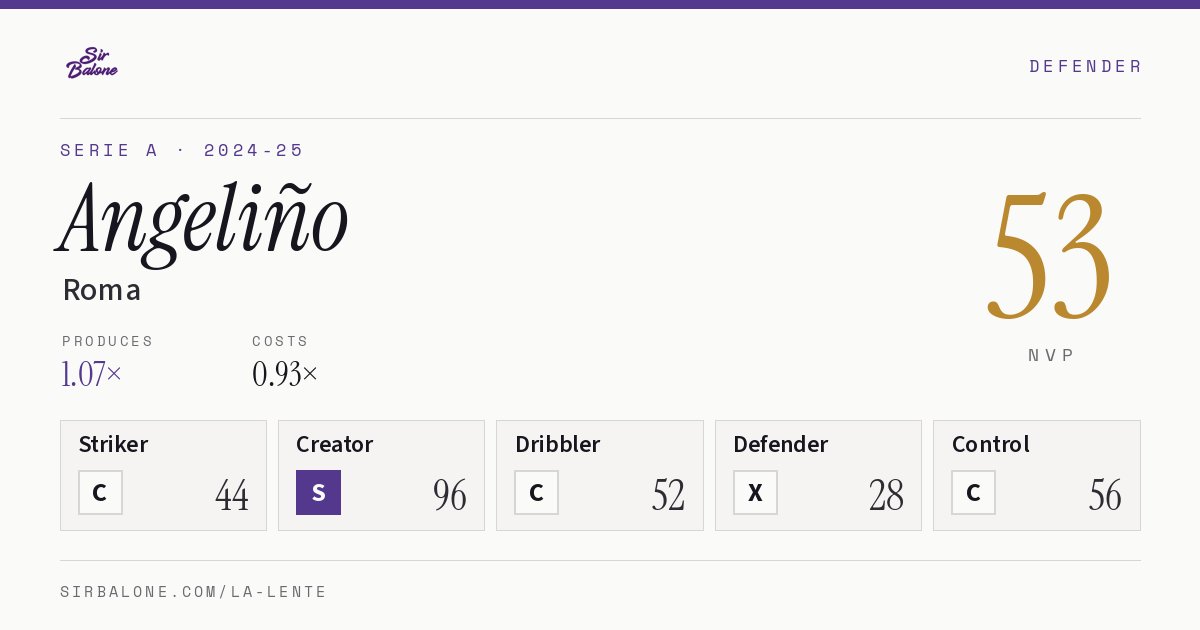Click the Produces 1.07× value
The height and width of the screenshot is (630, 1200).
[x=91, y=374]
